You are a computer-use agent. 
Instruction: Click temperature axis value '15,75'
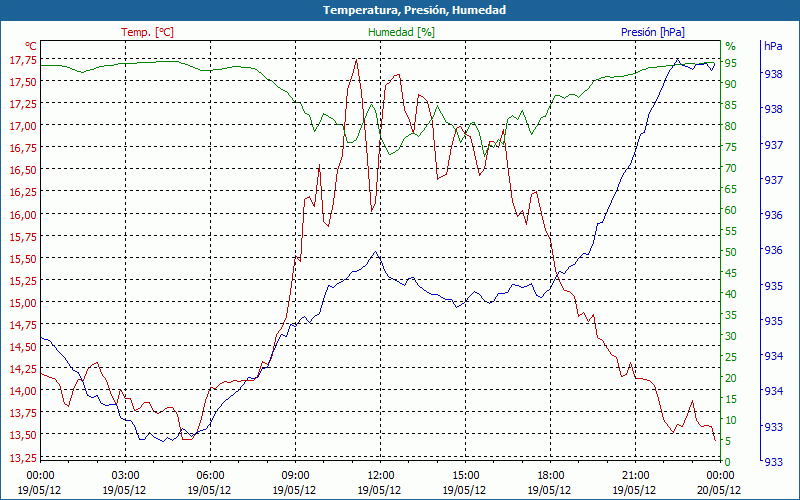coord(23,236)
